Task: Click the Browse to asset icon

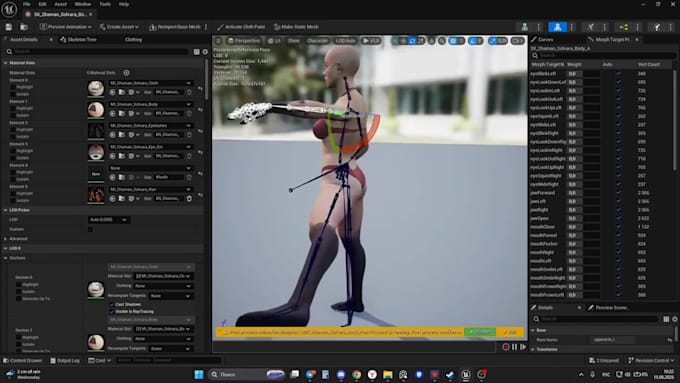Action: (x=24, y=27)
